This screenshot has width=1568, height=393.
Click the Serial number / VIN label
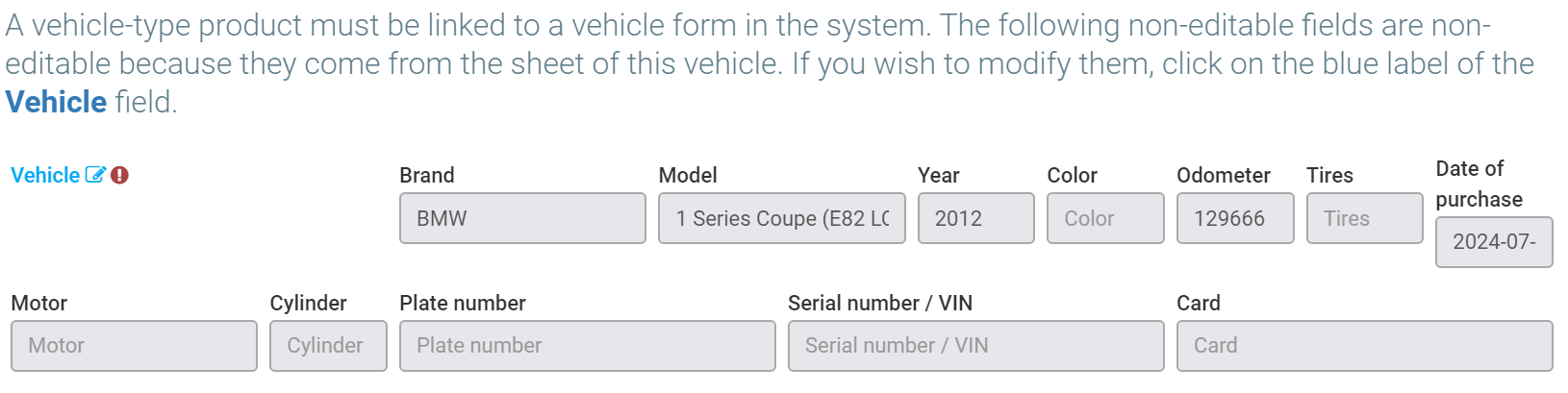coord(879,303)
